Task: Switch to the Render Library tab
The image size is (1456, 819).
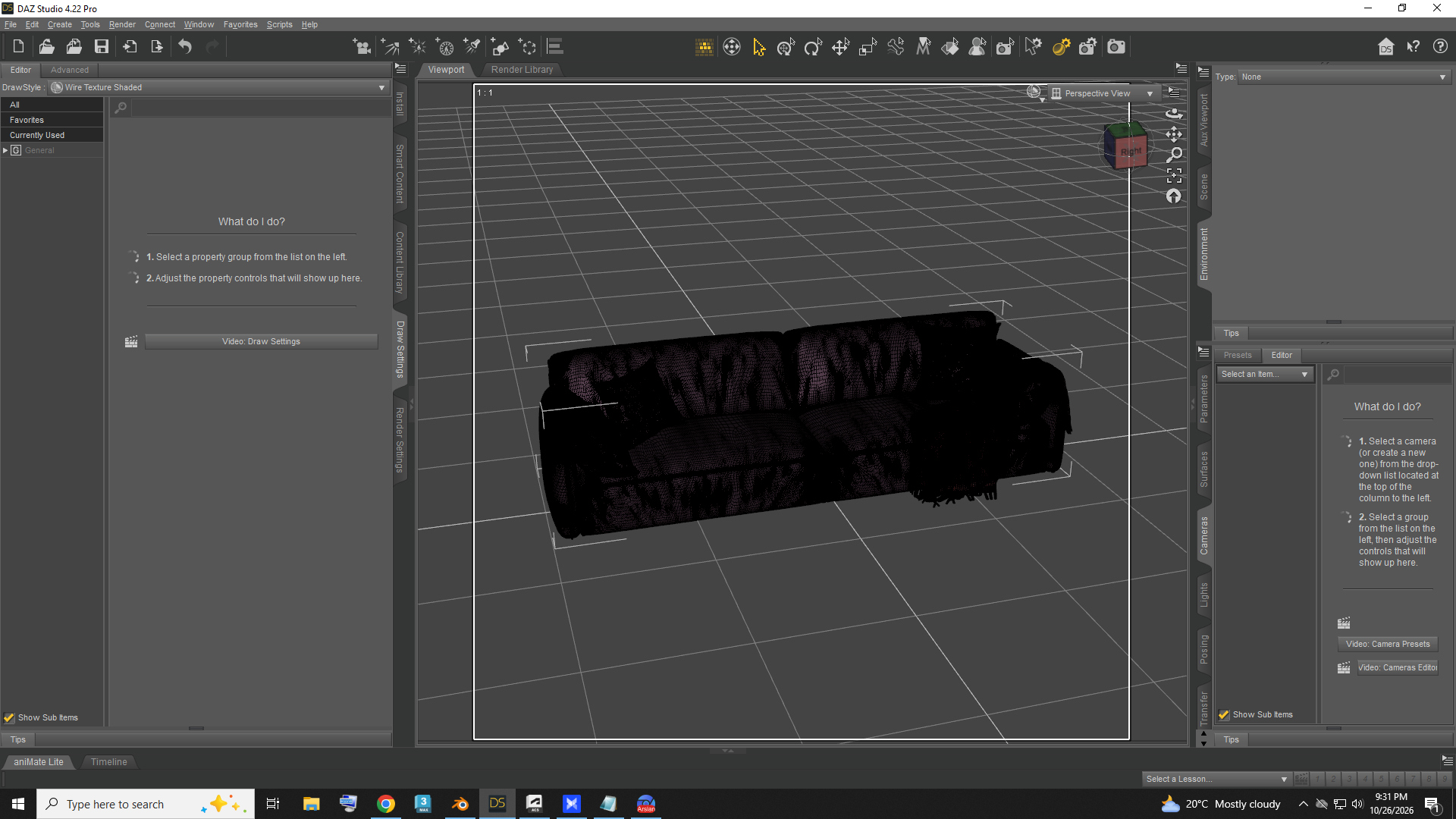Action: (x=522, y=70)
